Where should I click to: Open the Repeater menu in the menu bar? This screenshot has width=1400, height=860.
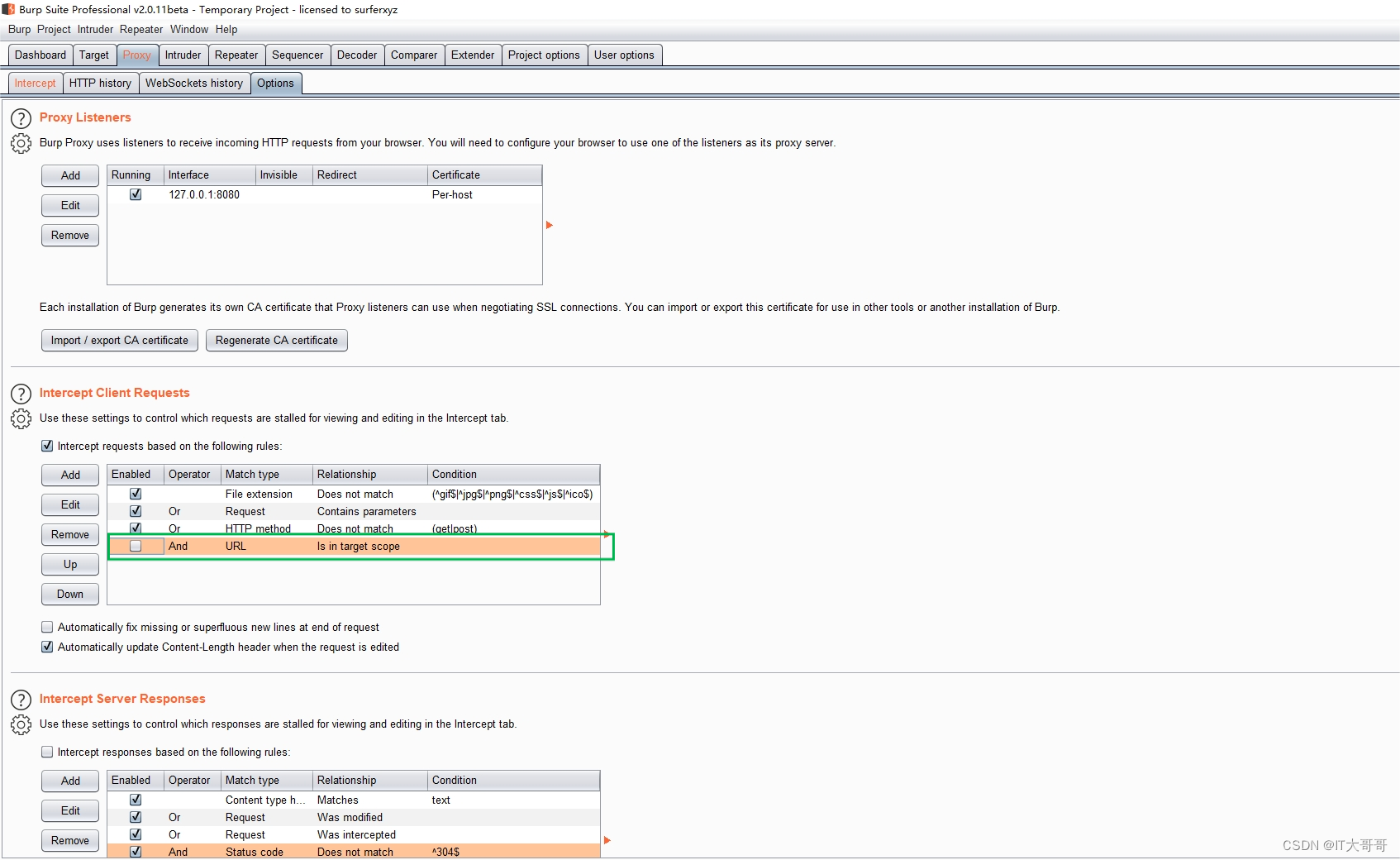click(141, 30)
